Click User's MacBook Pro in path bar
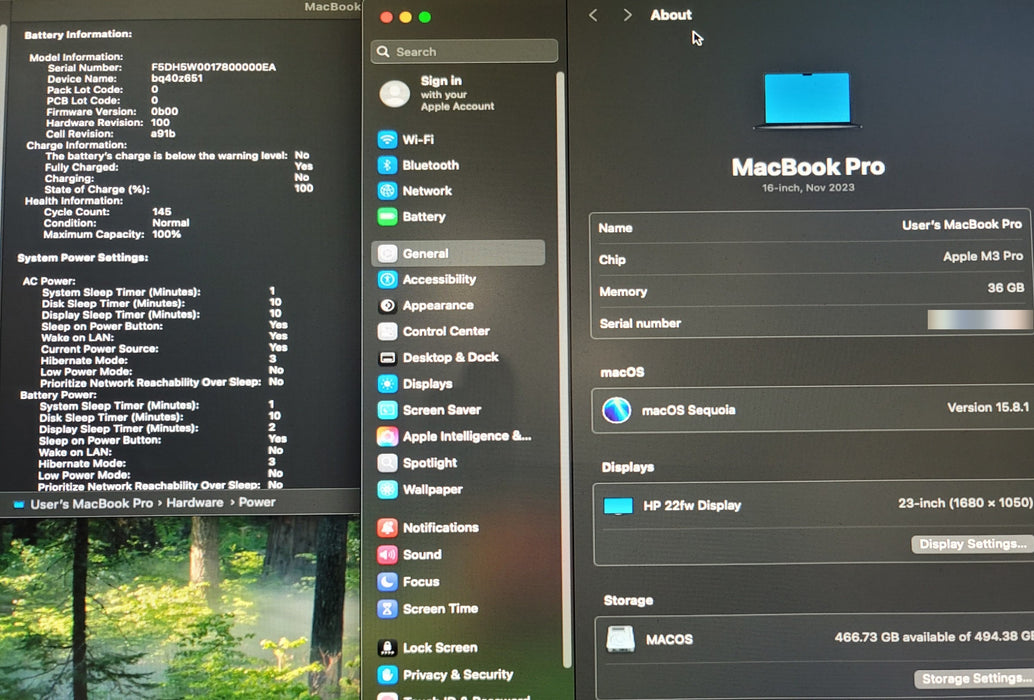The height and width of the screenshot is (700, 1034). pos(92,504)
